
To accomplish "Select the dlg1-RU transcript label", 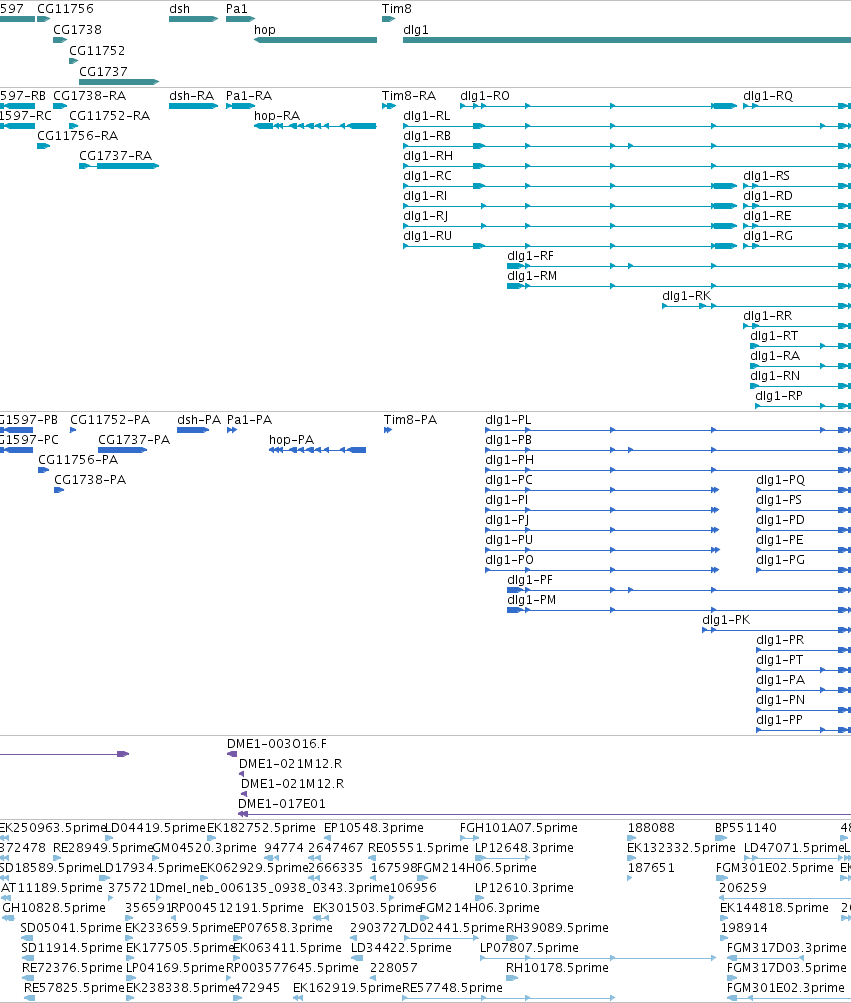I will coord(427,235).
